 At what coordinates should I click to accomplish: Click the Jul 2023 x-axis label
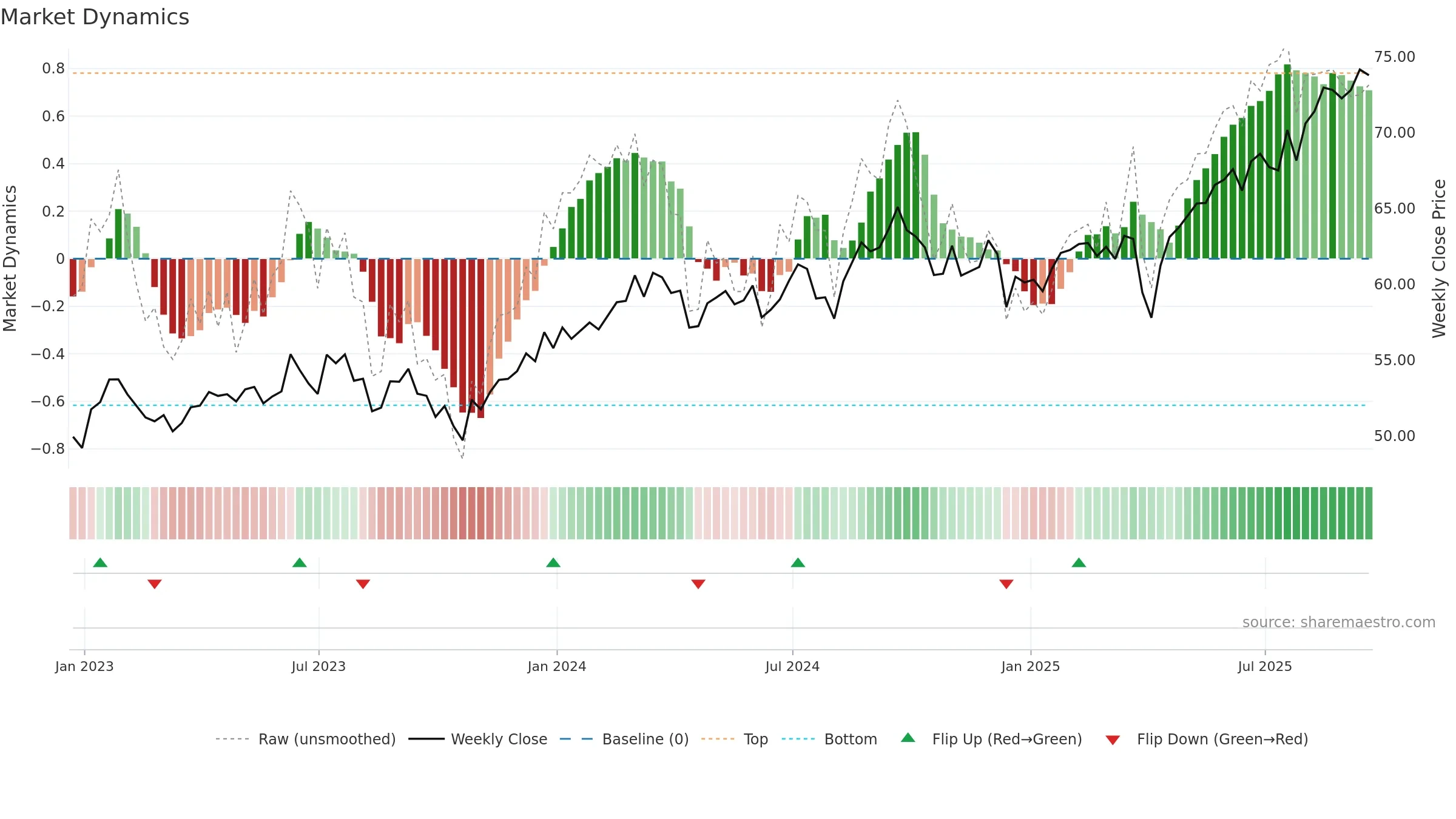[318, 666]
